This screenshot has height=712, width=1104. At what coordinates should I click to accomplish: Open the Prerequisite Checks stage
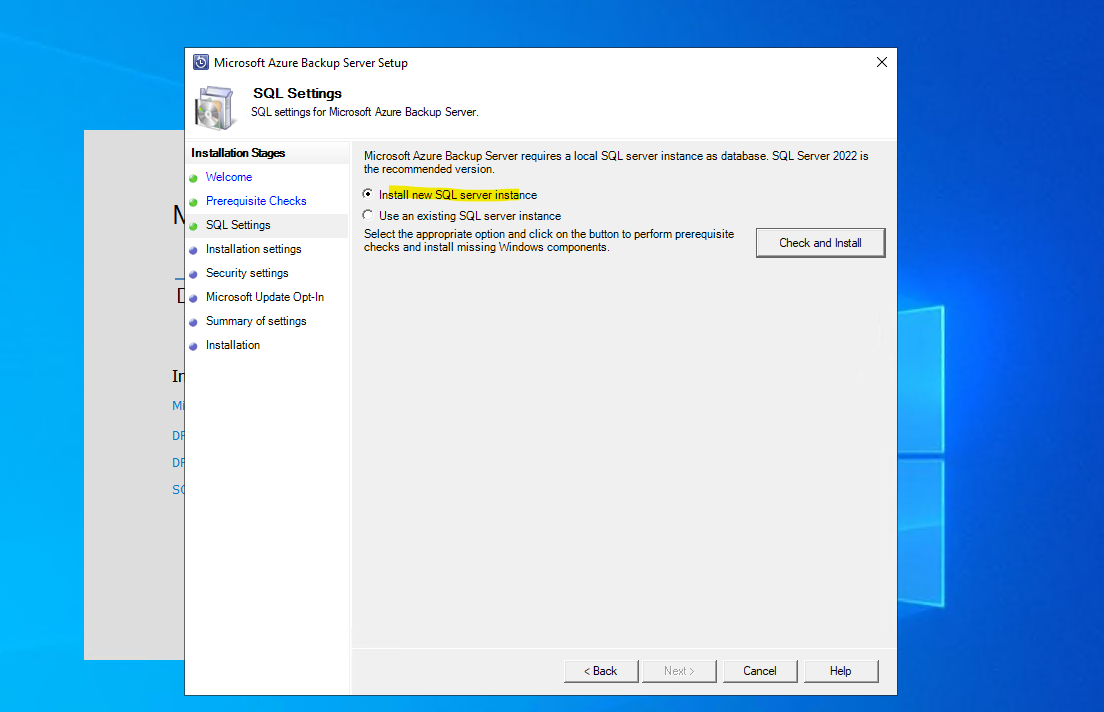(x=256, y=201)
